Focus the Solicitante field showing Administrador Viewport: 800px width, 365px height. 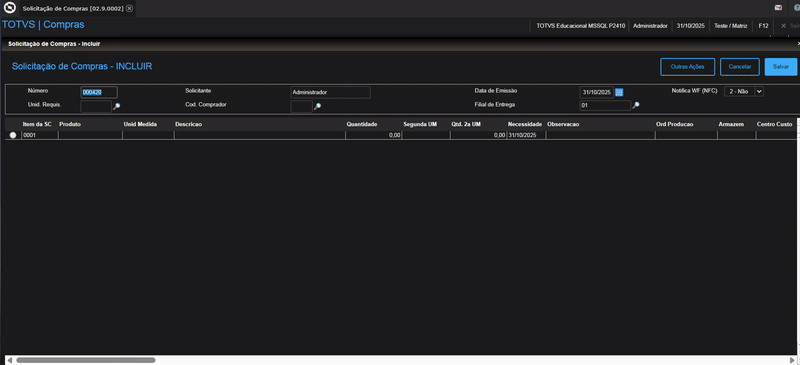[x=331, y=92]
